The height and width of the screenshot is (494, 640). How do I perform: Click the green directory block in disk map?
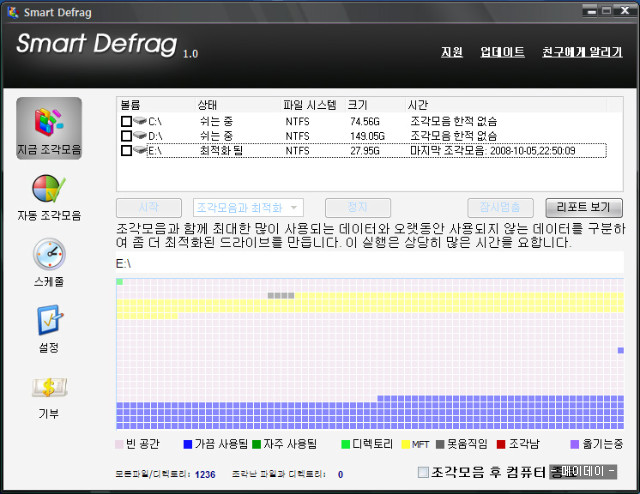click(120, 282)
